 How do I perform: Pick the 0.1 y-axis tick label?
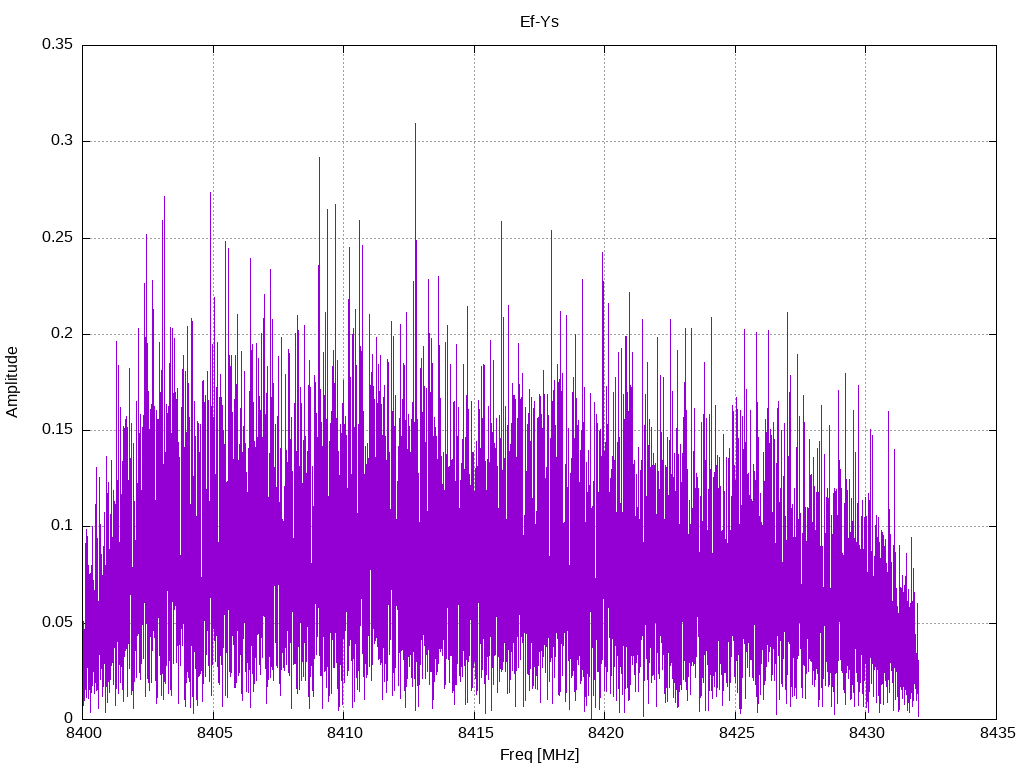61,526
